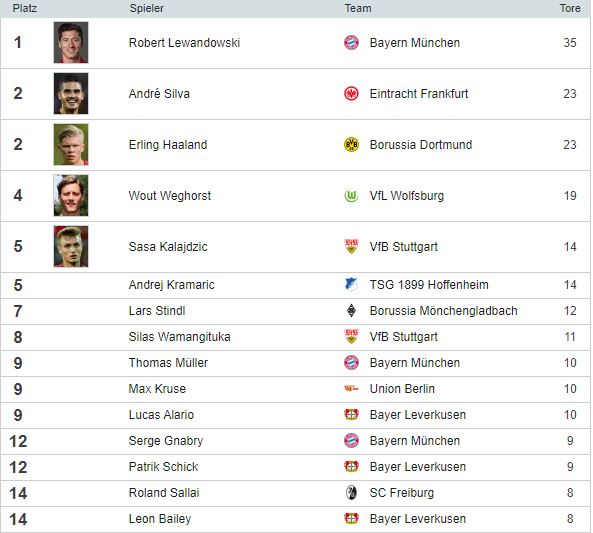Open Wout Weghorst's portrait thumbnail

click(x=71, y=196)
